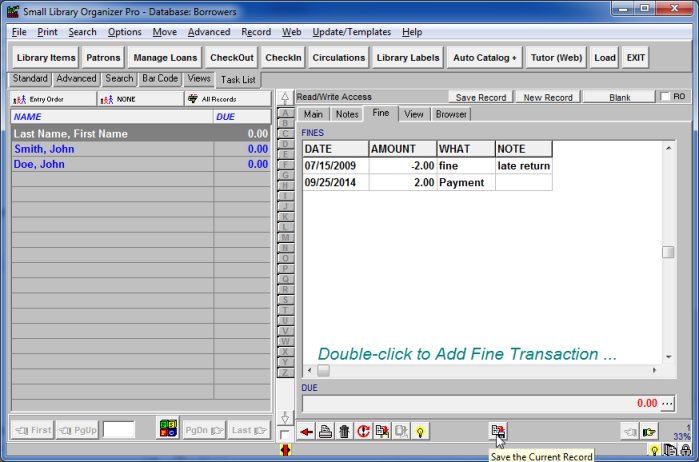699x462 pixels.
Task: Jump to letter S in alphabet index
Action: click(x=285, y=300)
